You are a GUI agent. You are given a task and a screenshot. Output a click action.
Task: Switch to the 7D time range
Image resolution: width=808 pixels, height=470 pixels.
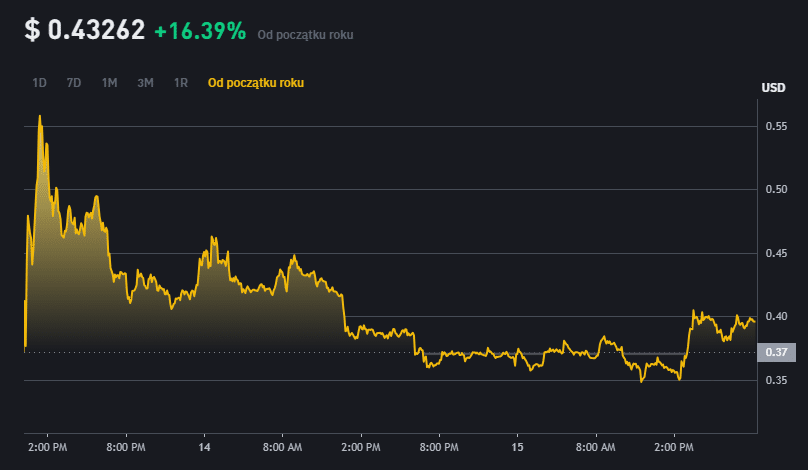point(74,83)
